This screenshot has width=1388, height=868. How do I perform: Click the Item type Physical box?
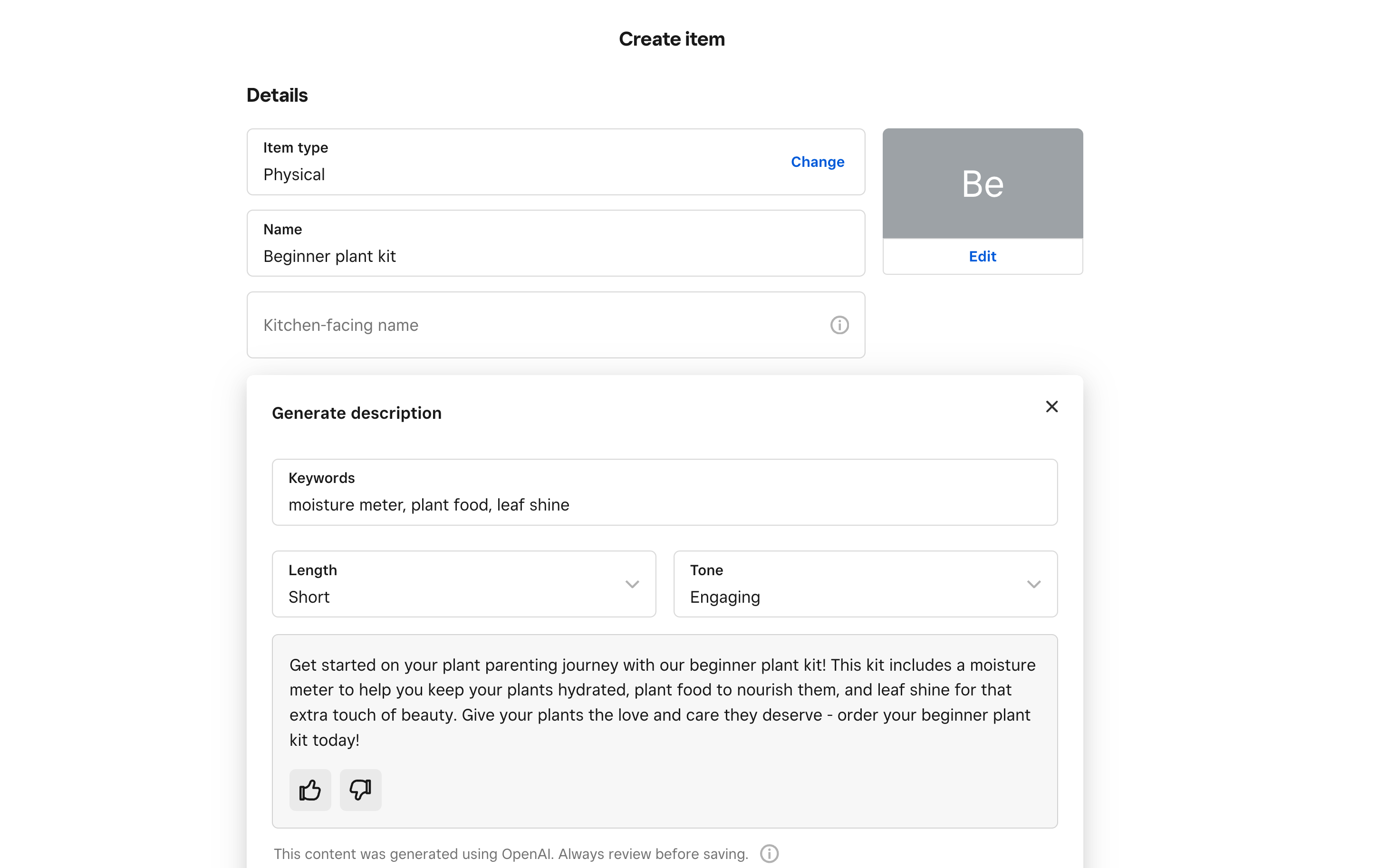pos(556,162)
